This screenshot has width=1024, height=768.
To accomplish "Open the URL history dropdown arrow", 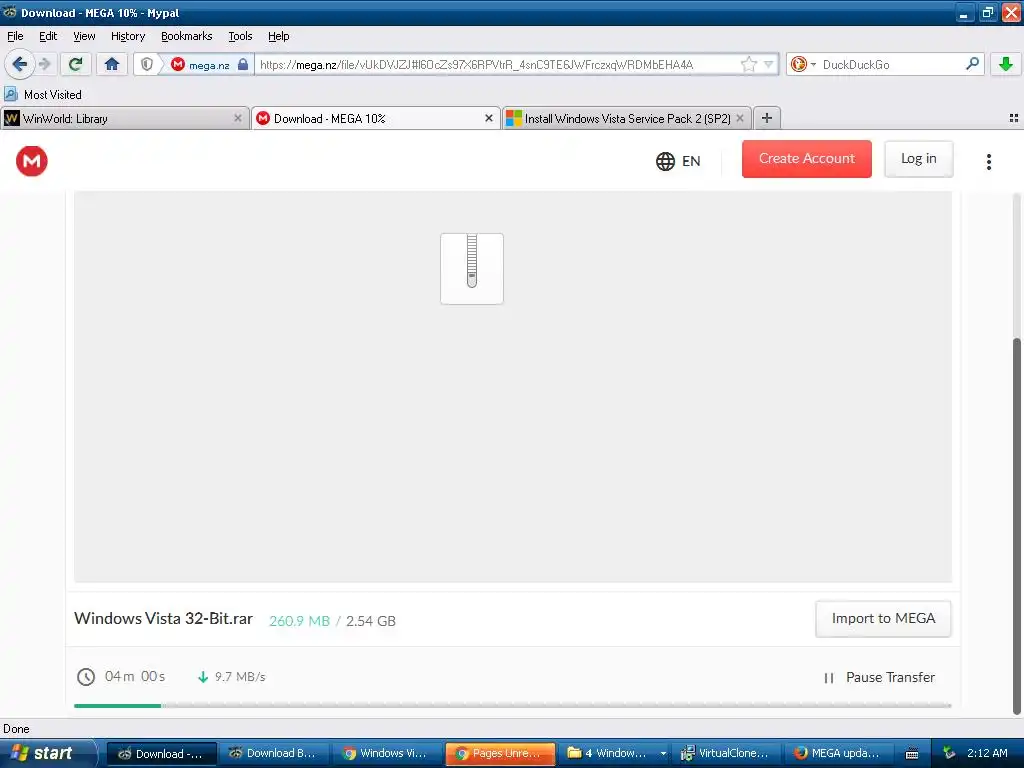I will (x=769, y=64).
